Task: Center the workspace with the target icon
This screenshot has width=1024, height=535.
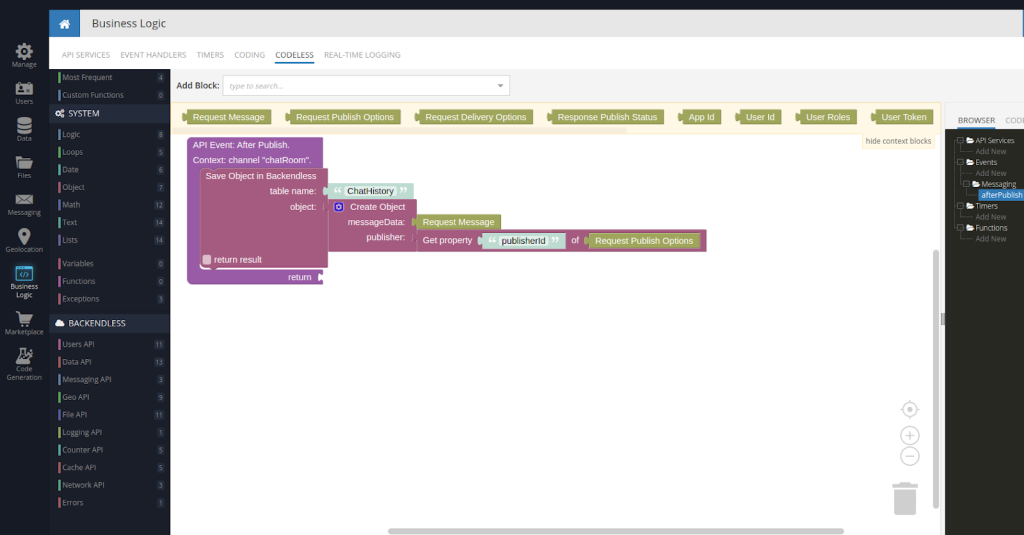Action: [x=910, y=410]
